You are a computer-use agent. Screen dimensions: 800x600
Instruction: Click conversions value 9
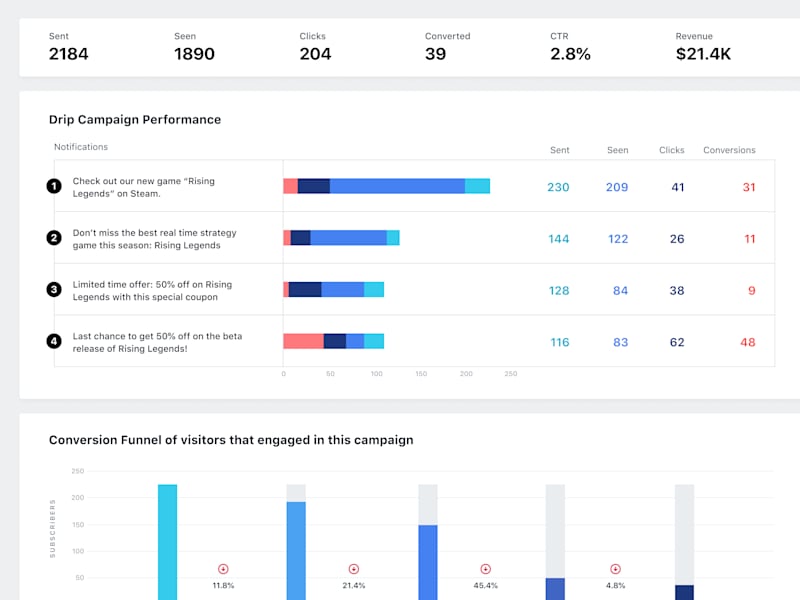pyautogui.click(x=752, y=291)
